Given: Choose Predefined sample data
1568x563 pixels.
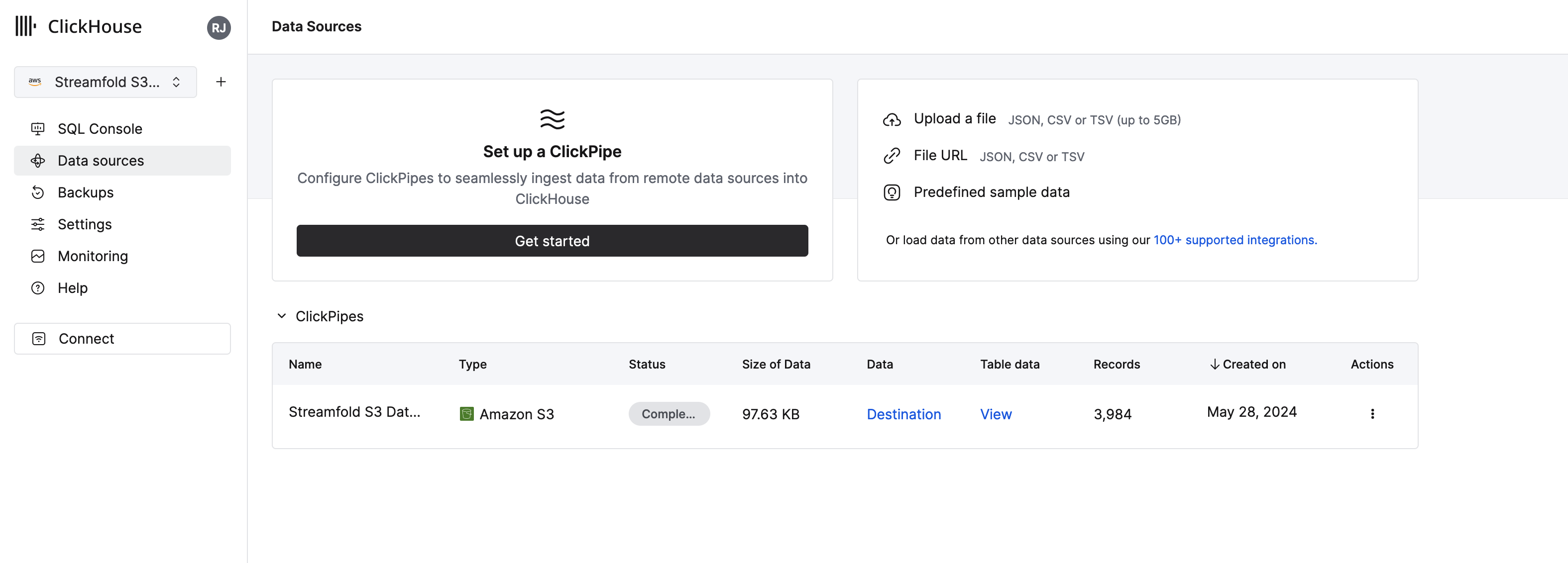Looking at the screenshot, I should click(992, 192).
